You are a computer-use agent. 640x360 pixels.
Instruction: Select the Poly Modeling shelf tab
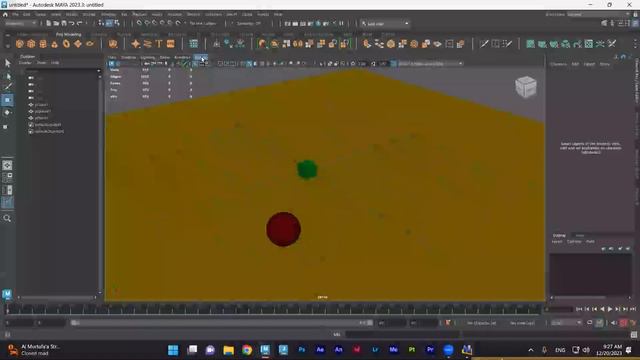coord(69,34)
